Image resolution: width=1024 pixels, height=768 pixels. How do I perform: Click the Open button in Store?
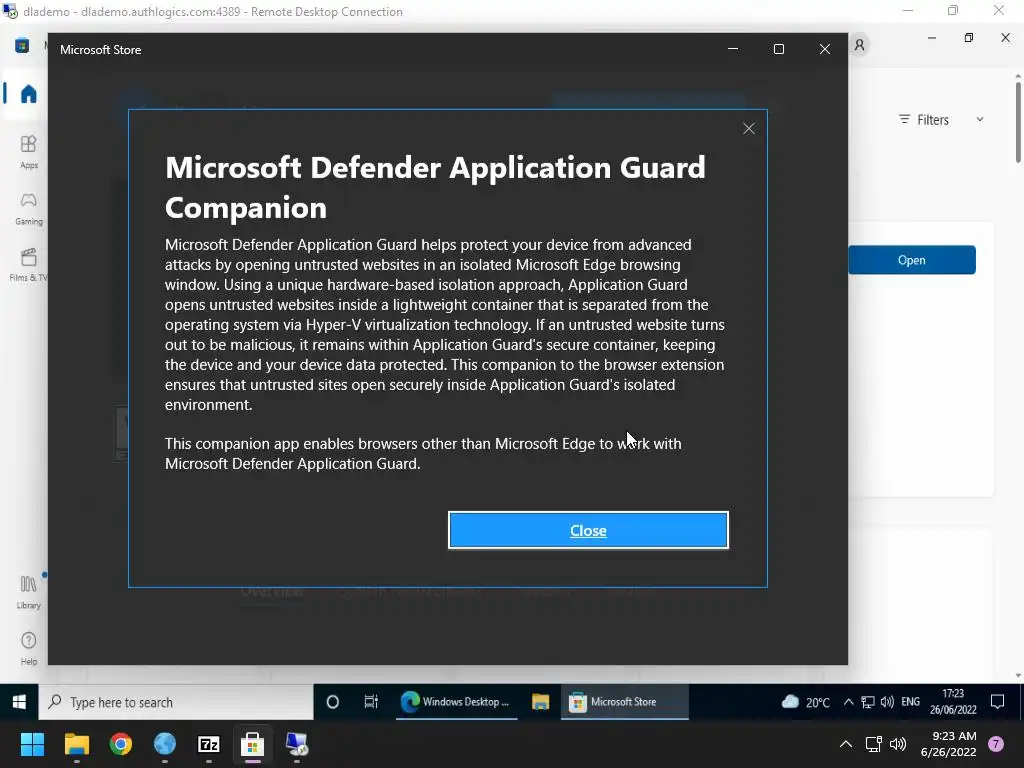tap(912, 260)
